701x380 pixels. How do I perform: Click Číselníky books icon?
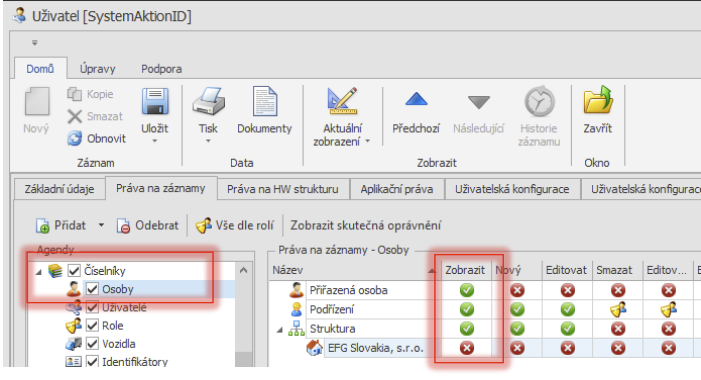click(x=55, y=270)
